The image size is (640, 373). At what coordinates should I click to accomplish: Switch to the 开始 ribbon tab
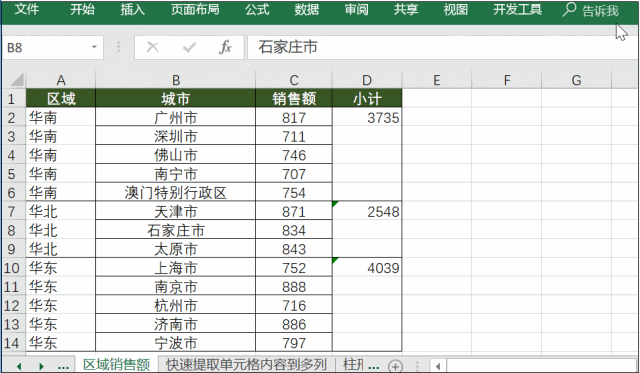coord(82,9)
